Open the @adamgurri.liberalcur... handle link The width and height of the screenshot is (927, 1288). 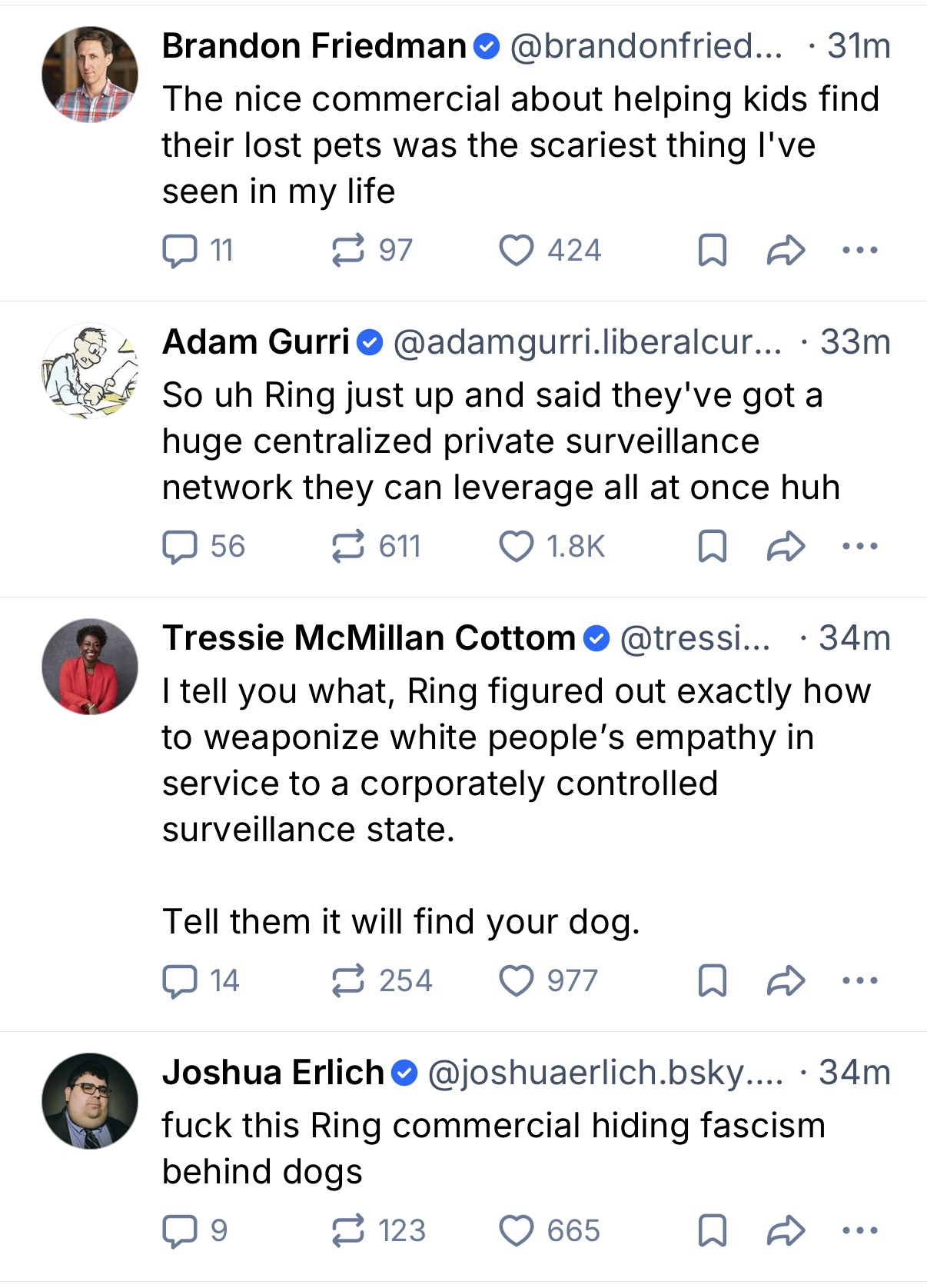click(x=586, y=342)
